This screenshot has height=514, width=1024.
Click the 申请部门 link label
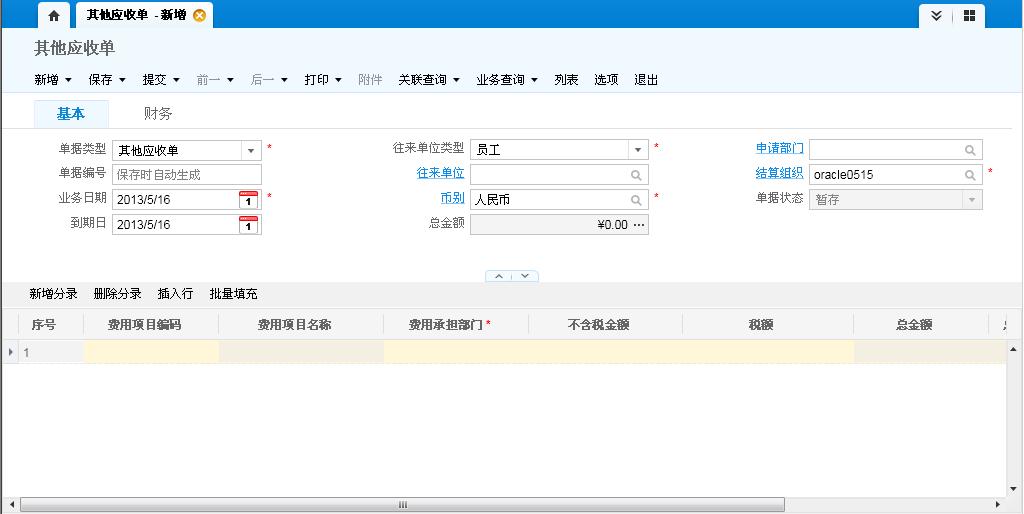[780, 148]
